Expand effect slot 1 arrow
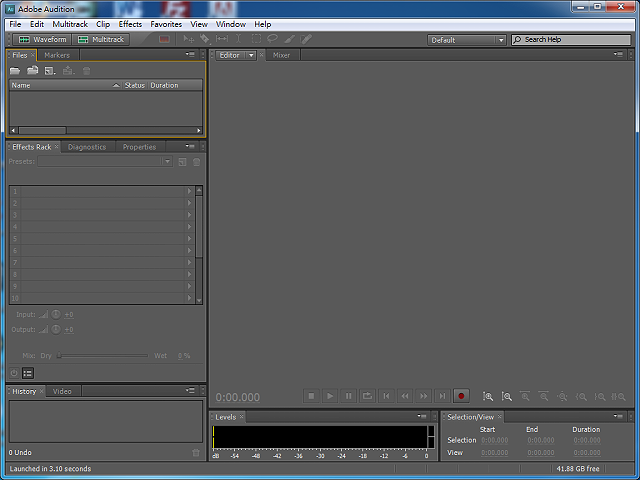The image size is (640, 480). coord(189,191)
